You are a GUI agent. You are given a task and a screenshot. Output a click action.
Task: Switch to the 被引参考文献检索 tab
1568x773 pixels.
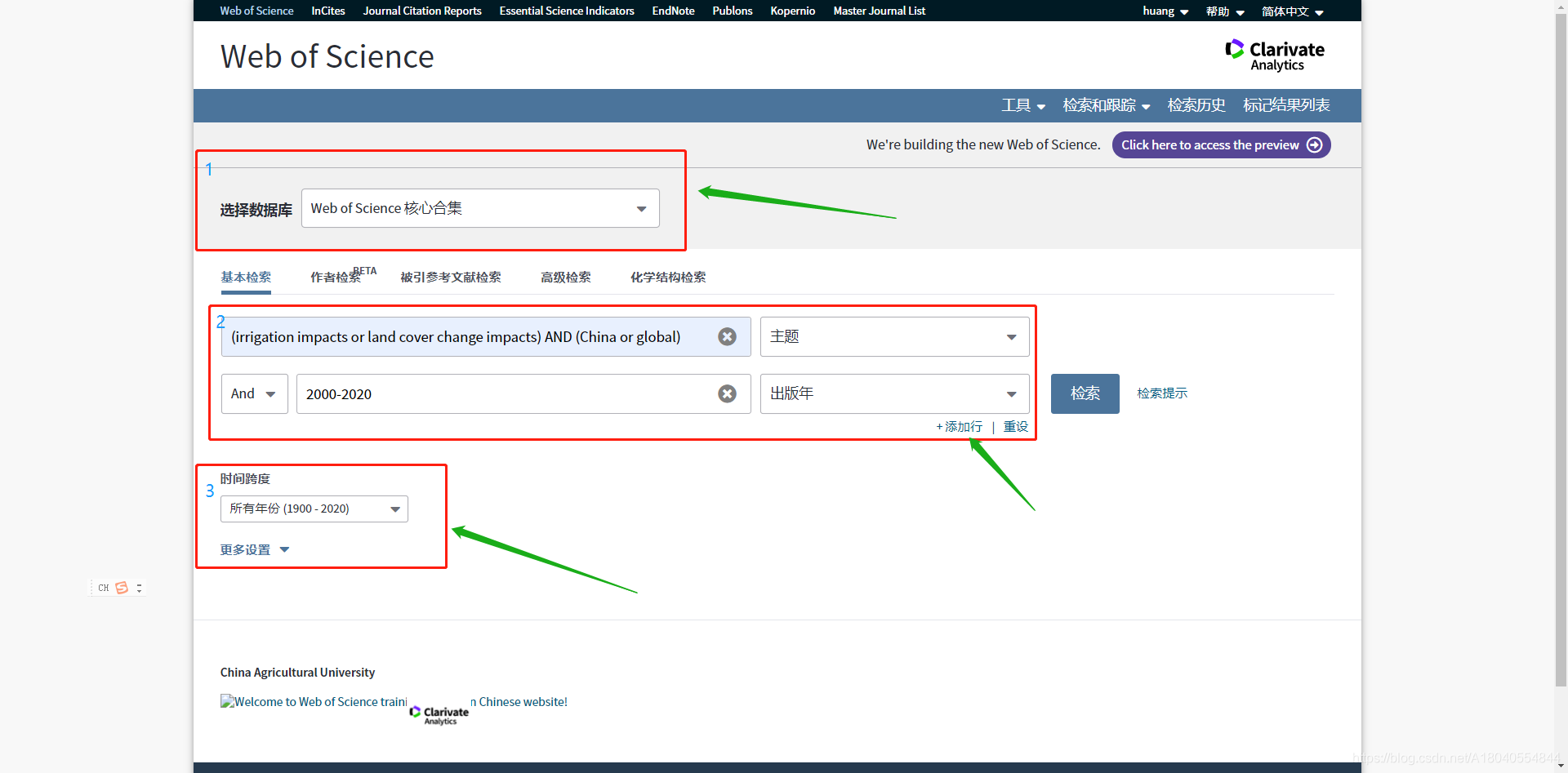[x=451, y=278]
